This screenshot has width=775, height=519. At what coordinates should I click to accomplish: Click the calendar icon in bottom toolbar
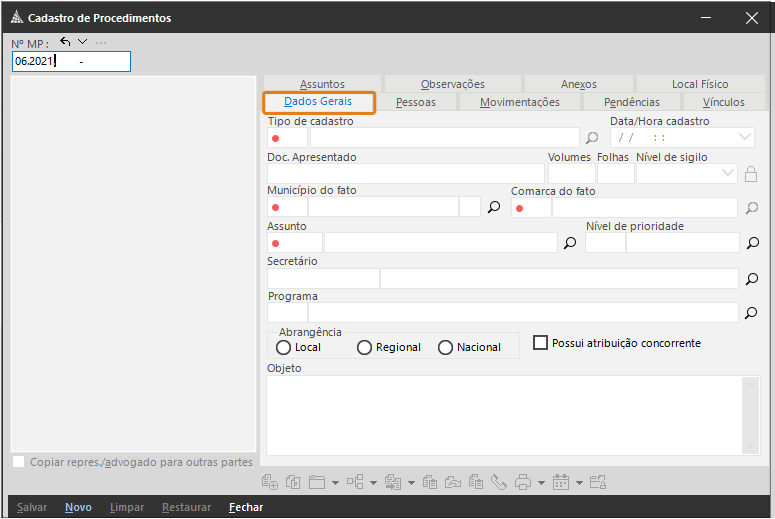560,482
